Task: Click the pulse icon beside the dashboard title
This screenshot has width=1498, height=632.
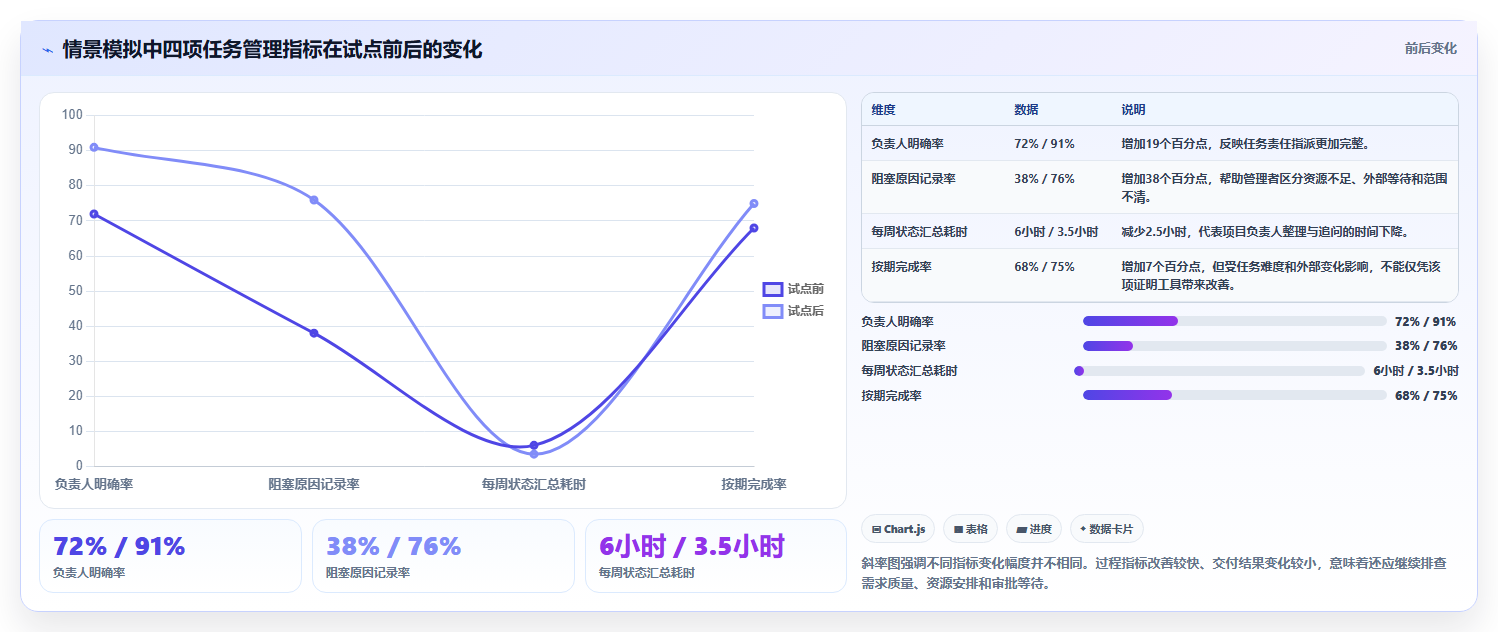Action: (x=48, y=49)
